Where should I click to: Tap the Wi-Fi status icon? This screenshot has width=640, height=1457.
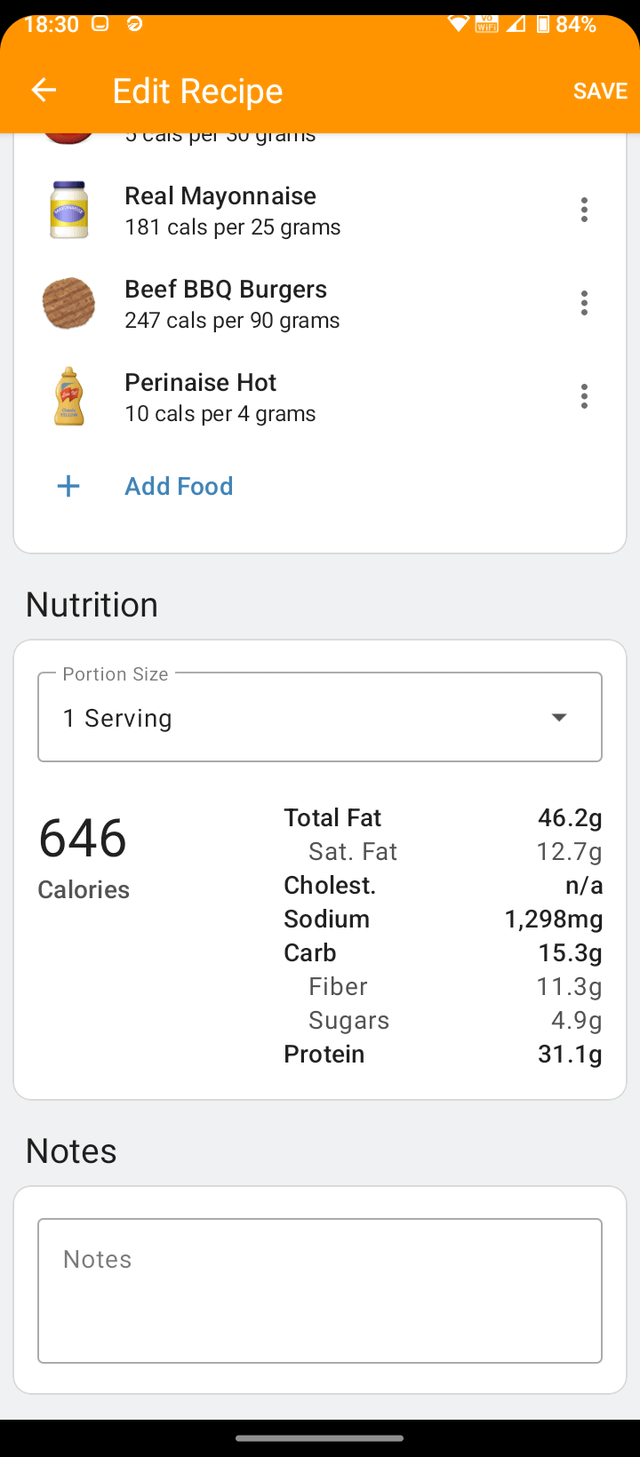click(459, 24)
